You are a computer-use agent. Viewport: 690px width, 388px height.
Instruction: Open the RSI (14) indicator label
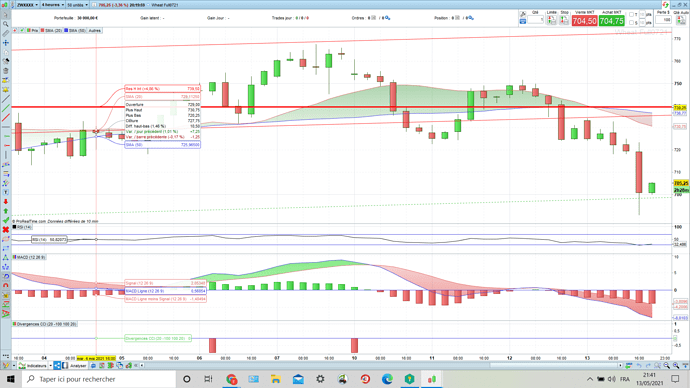22,227
